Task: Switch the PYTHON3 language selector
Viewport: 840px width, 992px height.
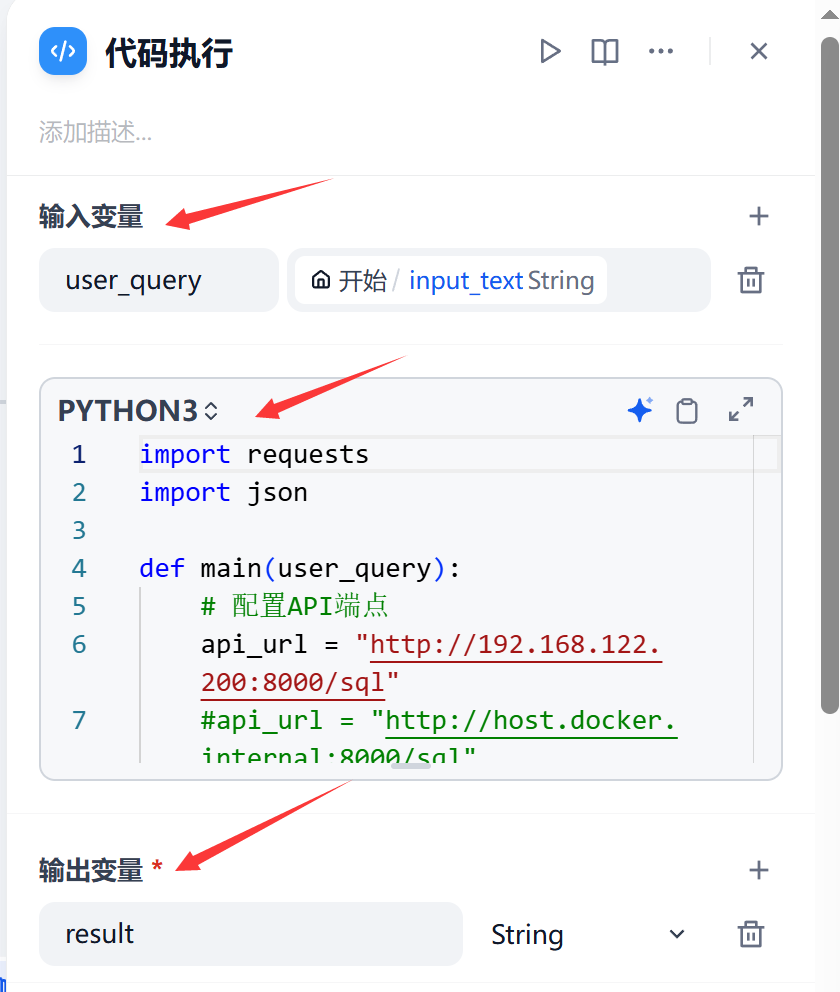Action: [138, 411]
